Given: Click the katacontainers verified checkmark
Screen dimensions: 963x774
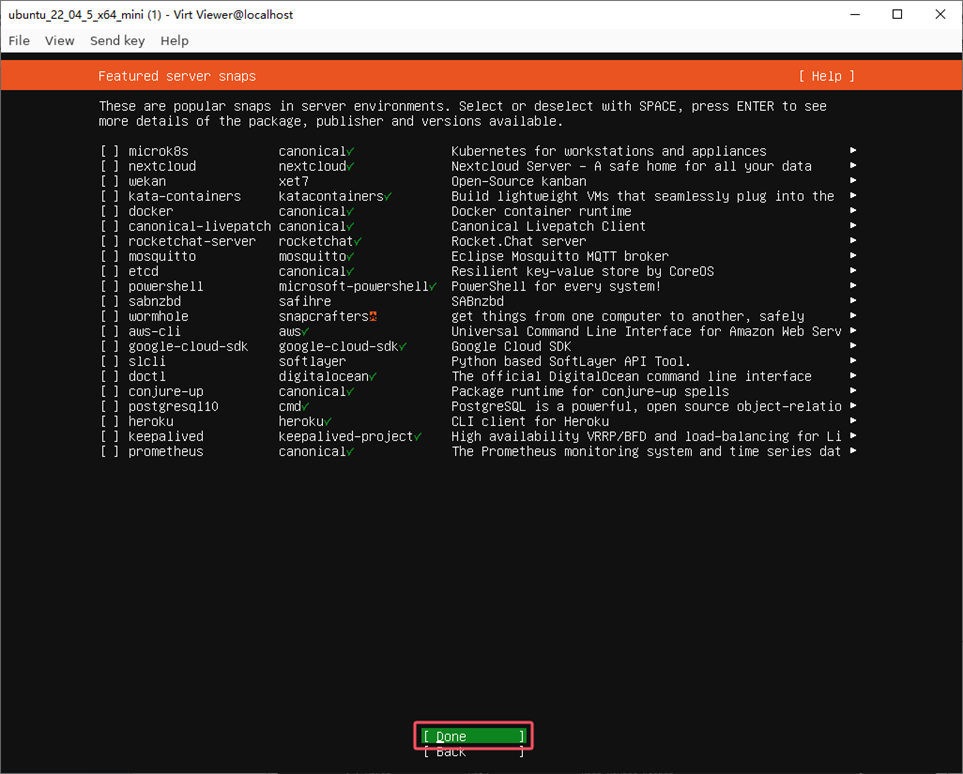Looking at the screenshot, I should pos(388,197).
